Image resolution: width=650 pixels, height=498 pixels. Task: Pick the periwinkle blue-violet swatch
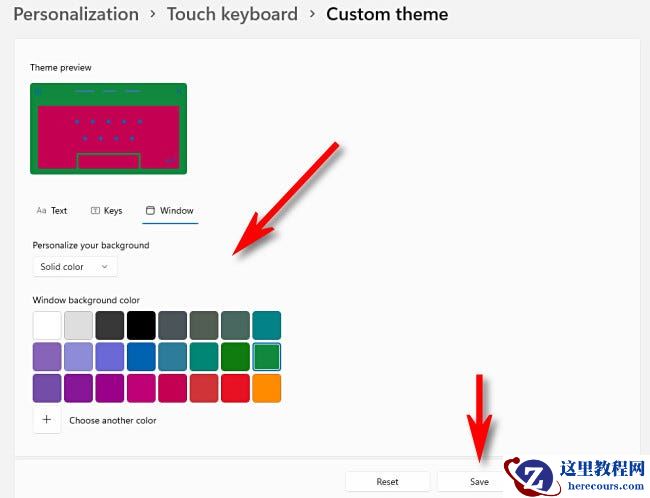pos(110,357)
